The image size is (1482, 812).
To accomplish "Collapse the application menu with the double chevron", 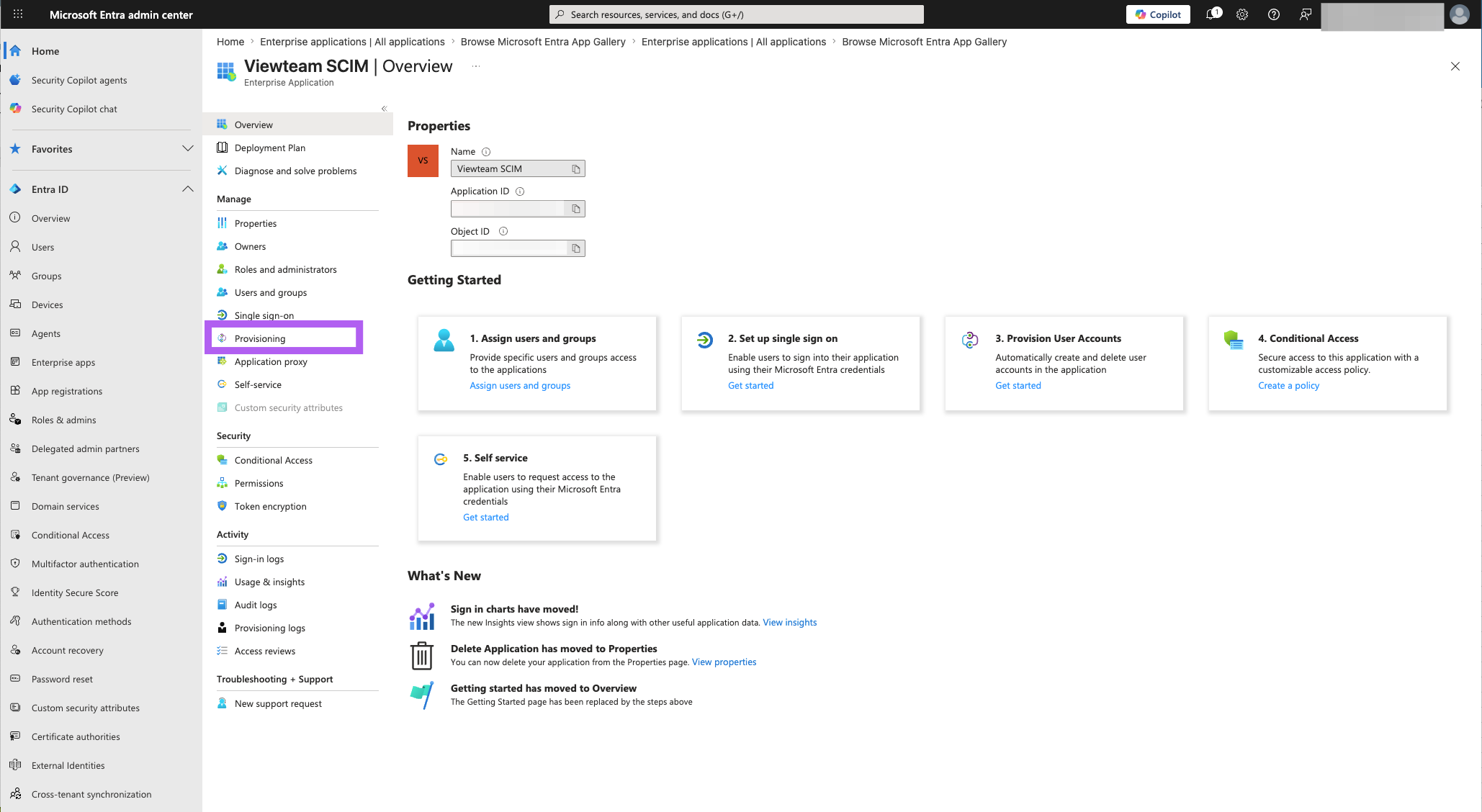I will [384, 109].
